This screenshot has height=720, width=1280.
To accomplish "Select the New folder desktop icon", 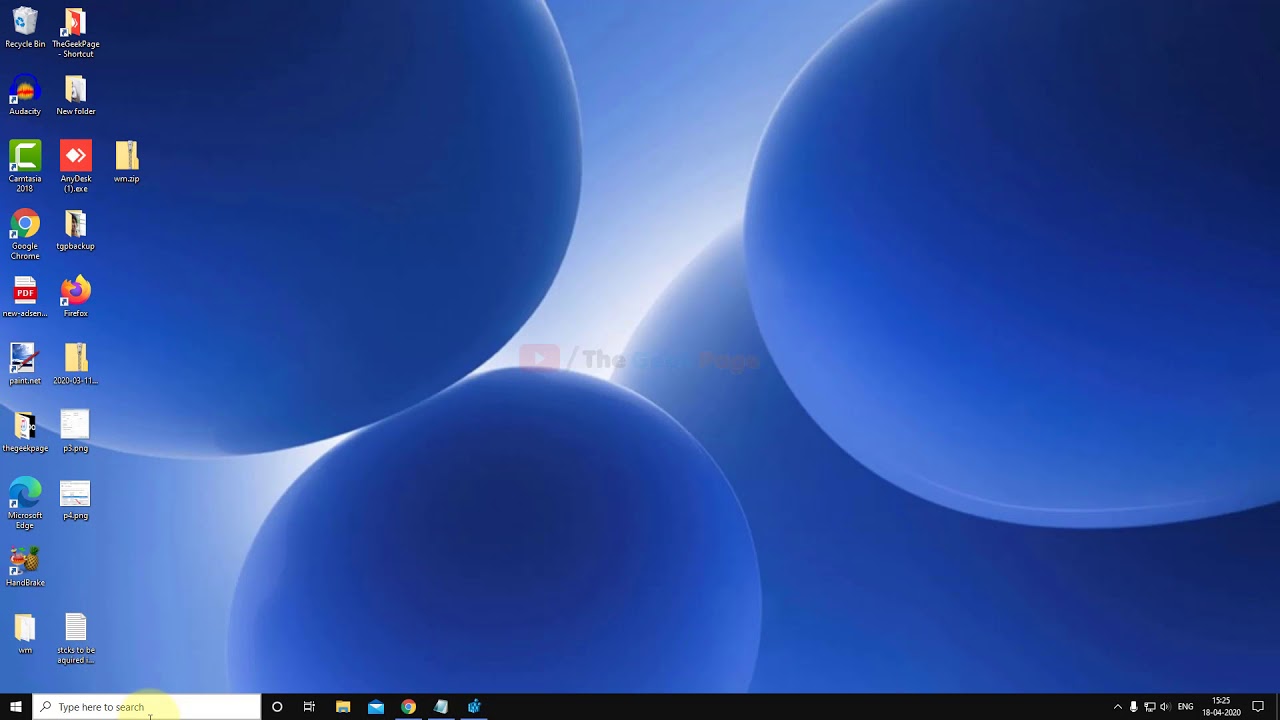I will [76, 96].
